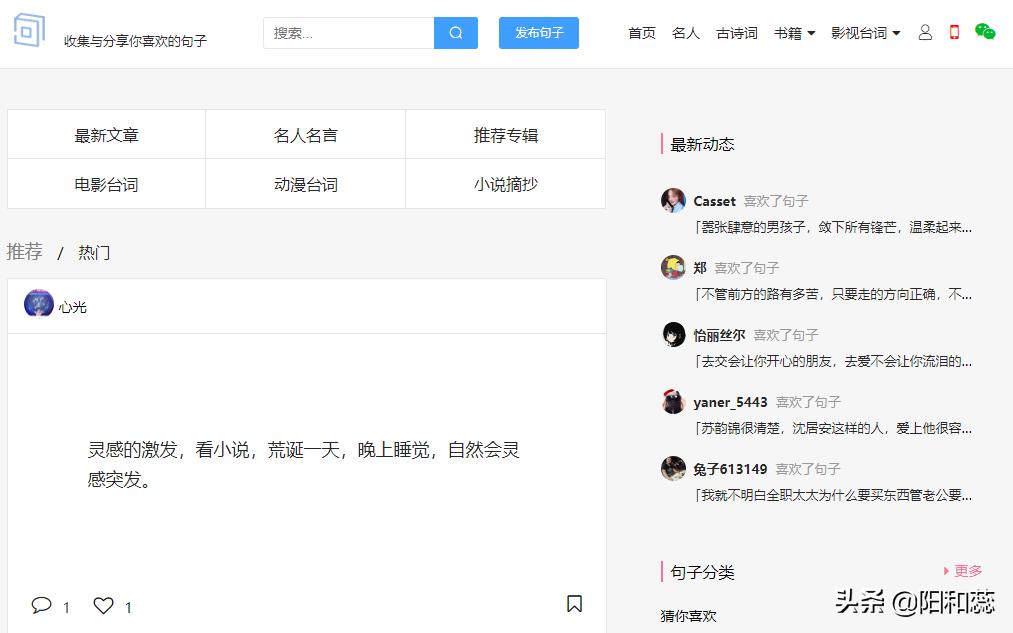
Task: Click 心光's profile avatar
Action: [38, 304]
